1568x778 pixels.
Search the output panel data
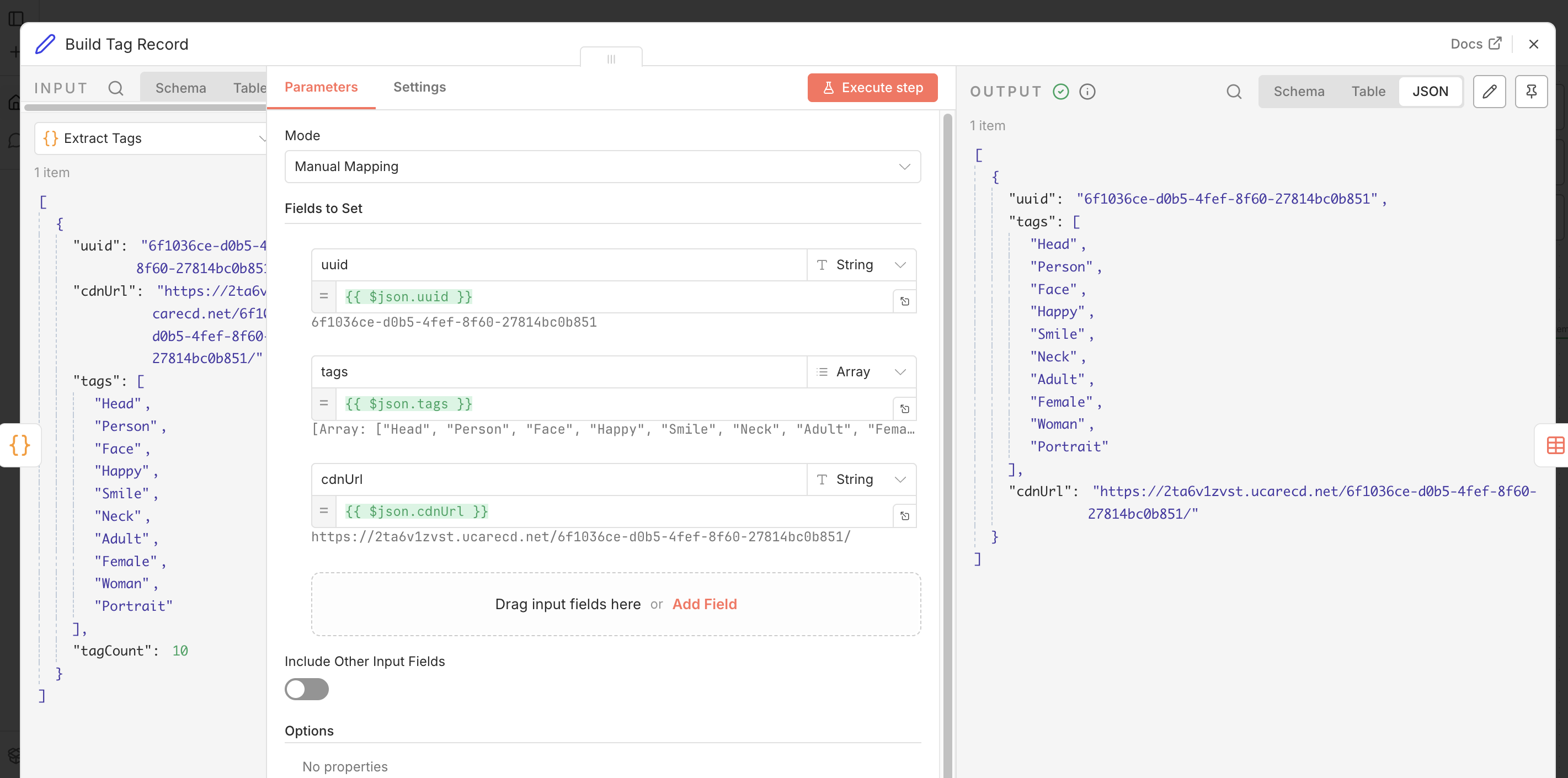[x=1234, y=91]
